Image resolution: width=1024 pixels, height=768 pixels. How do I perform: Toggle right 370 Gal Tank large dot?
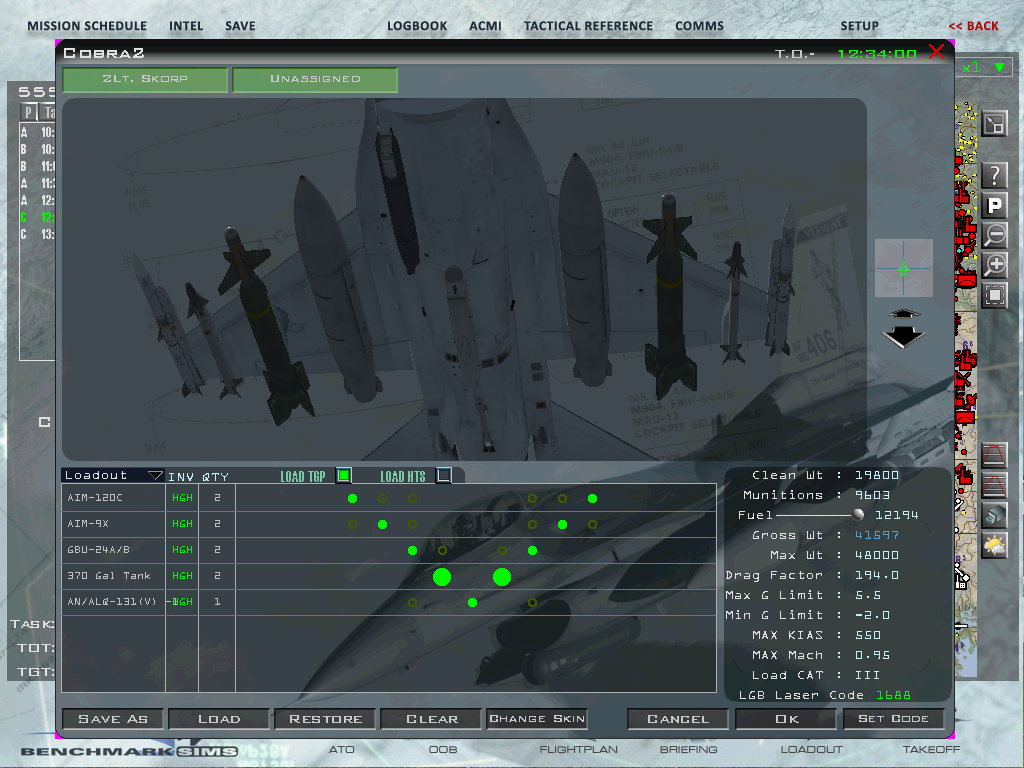(x=502, y=577)
